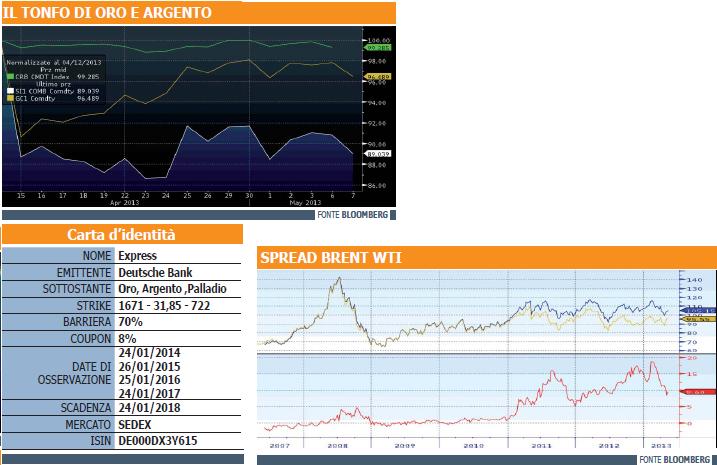The height and width of the screenshot is (465, 717).
Task: Click the BARRIERA row label
Action: [x=87, y=322]
